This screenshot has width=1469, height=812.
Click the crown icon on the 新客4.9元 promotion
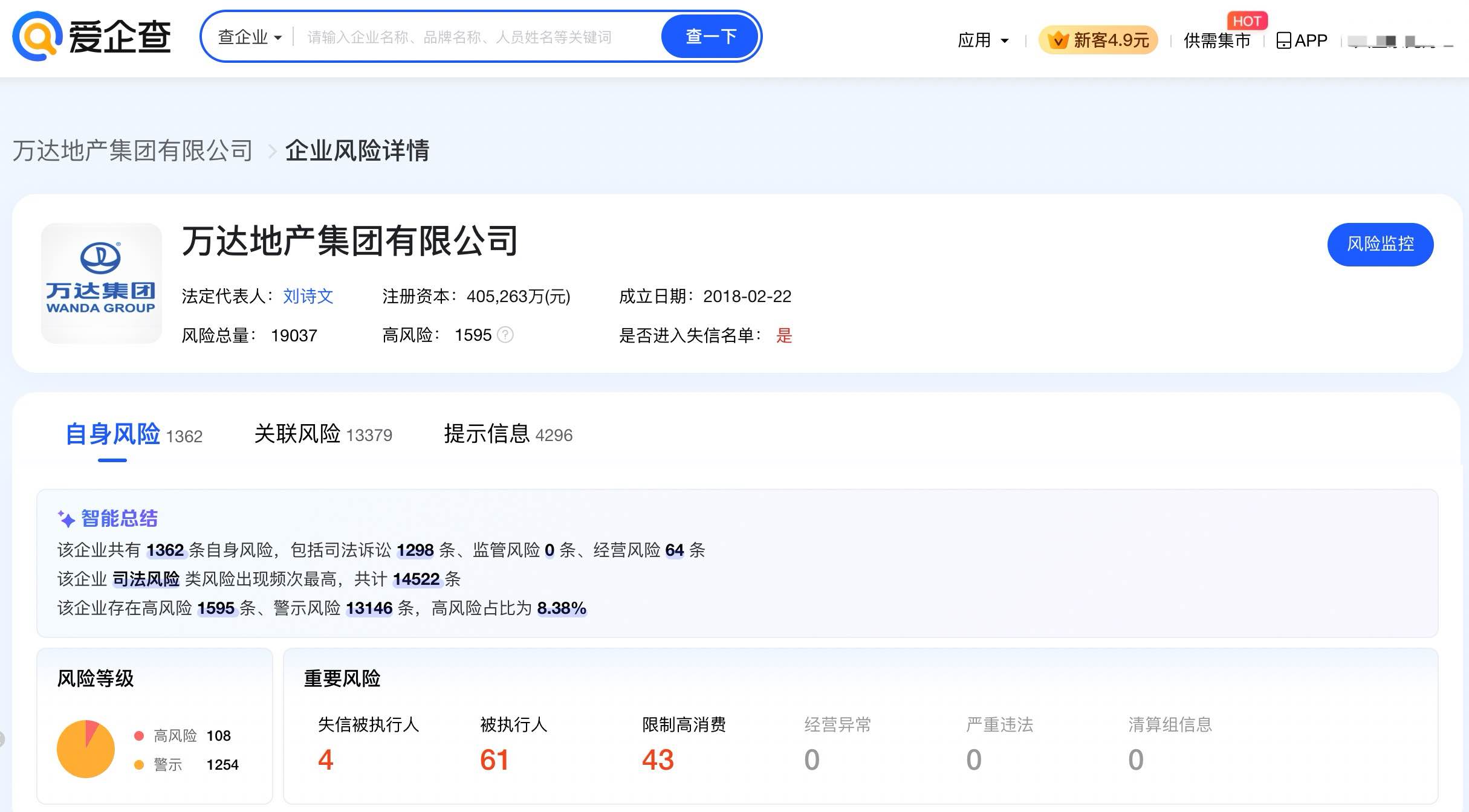pyautogui.click(x=1058, y=40)
